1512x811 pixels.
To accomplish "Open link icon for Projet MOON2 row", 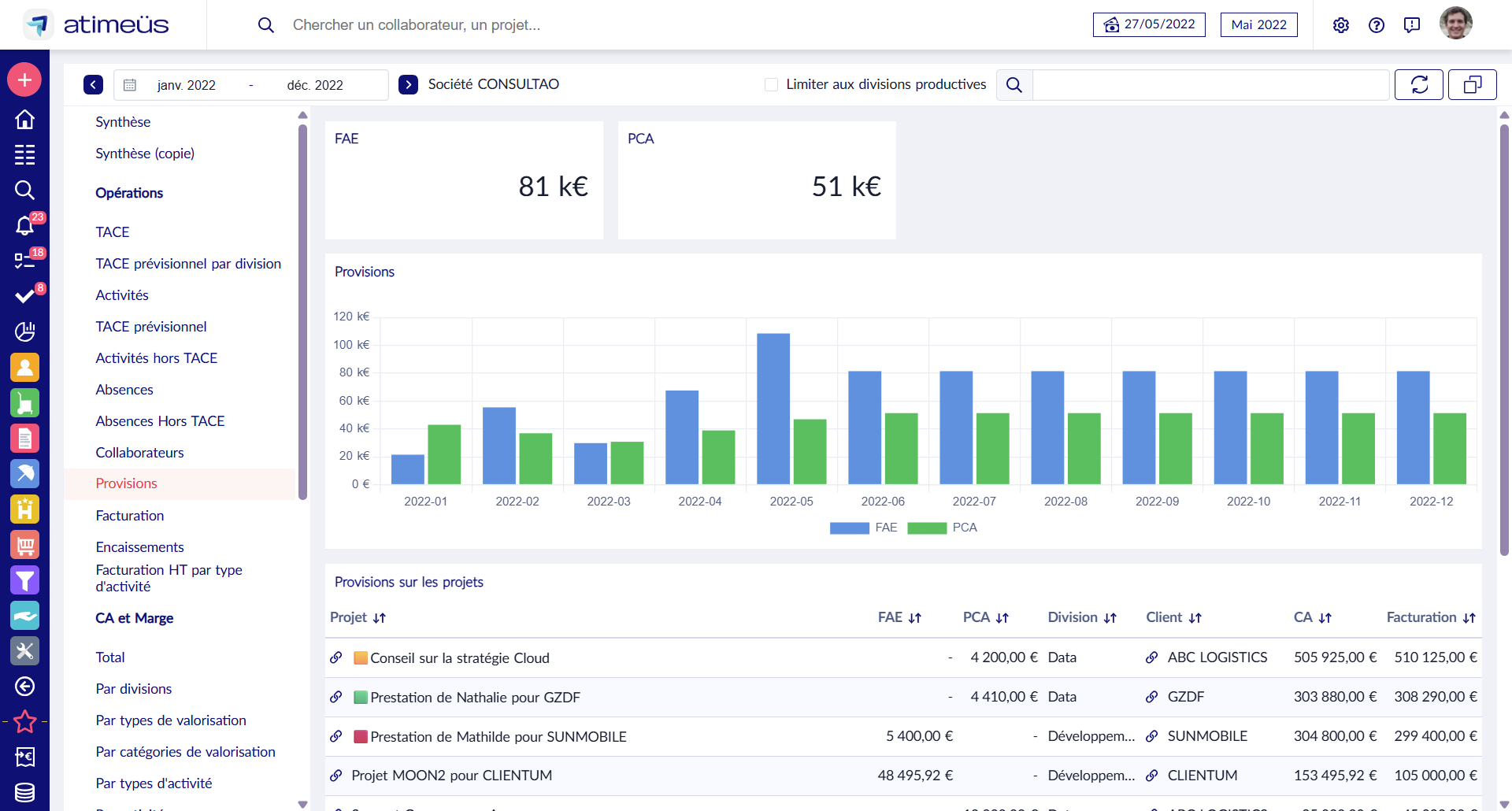I will pyautogui.click(x=336, y=776).
